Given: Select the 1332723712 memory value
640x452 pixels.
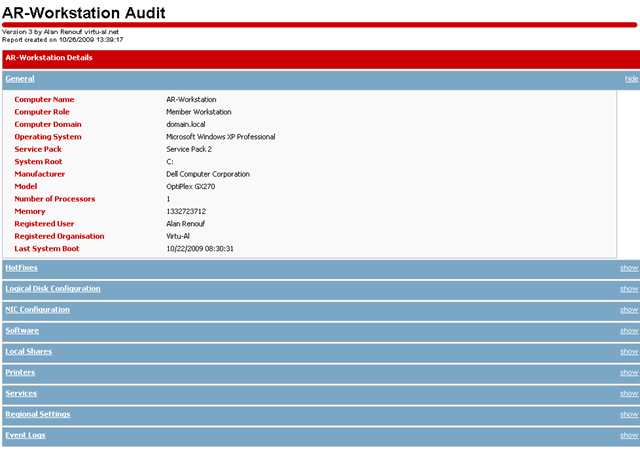Looking at the screenshot, I should point(186,212).
